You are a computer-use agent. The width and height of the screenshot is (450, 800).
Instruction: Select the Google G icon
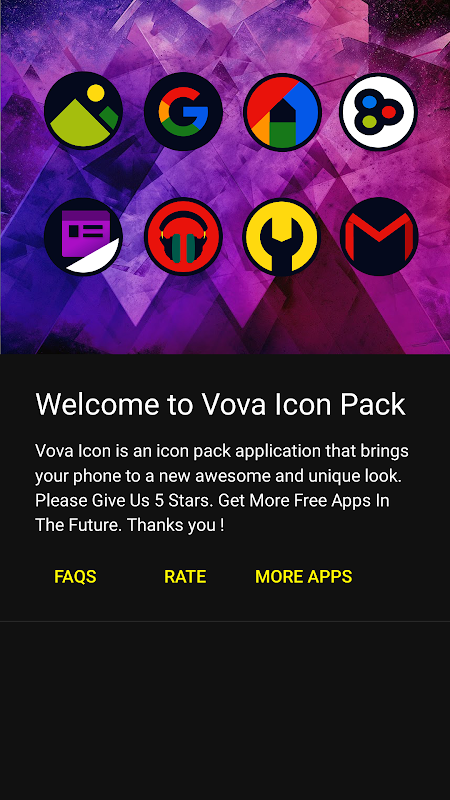coord(183,111)
